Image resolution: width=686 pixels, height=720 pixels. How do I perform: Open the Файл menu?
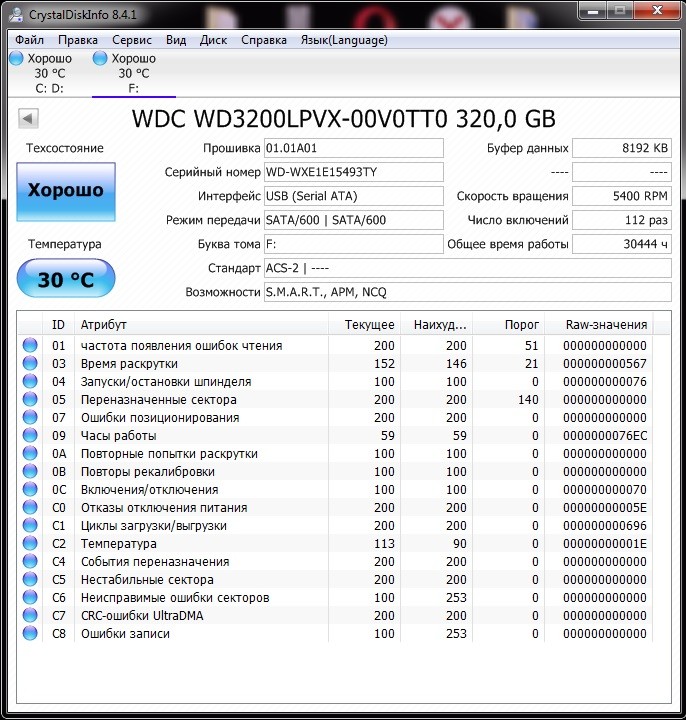click(29, 40)
